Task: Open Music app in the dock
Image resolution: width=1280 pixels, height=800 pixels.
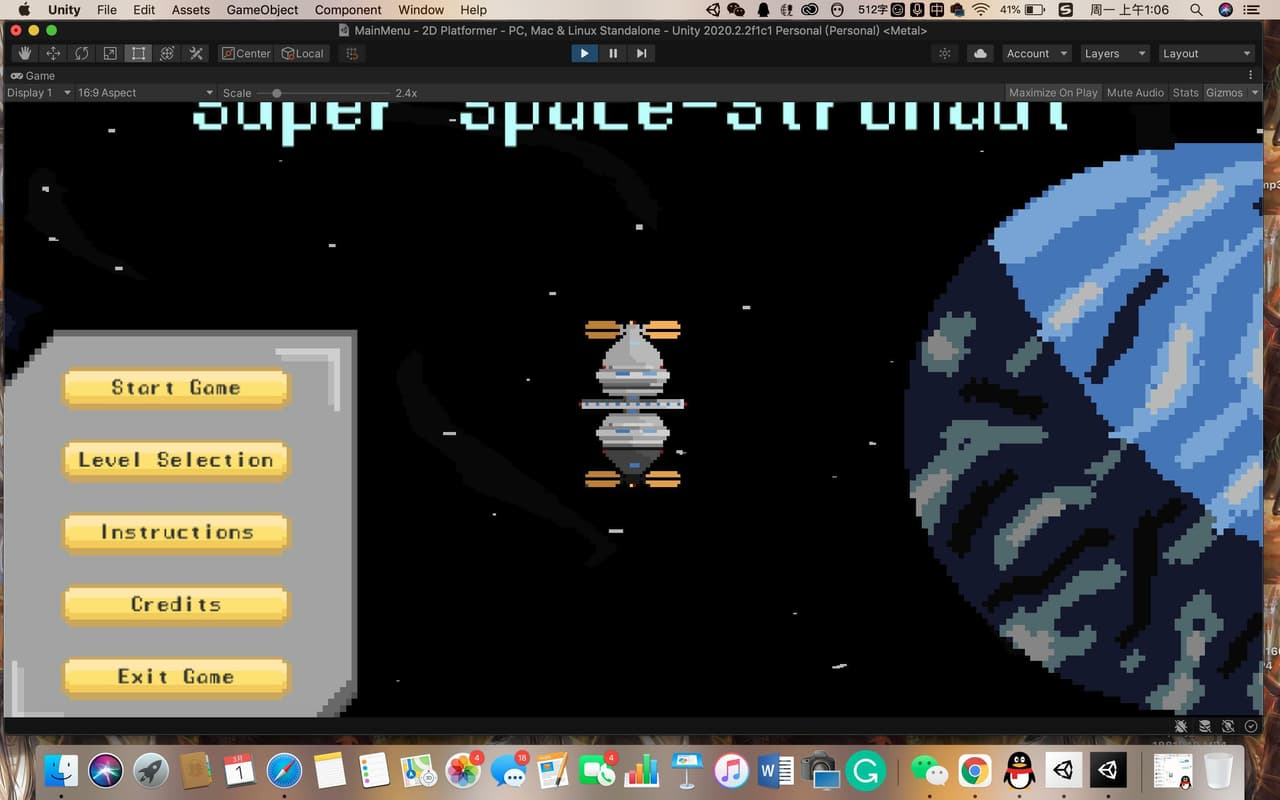Action: coord(733,770)
